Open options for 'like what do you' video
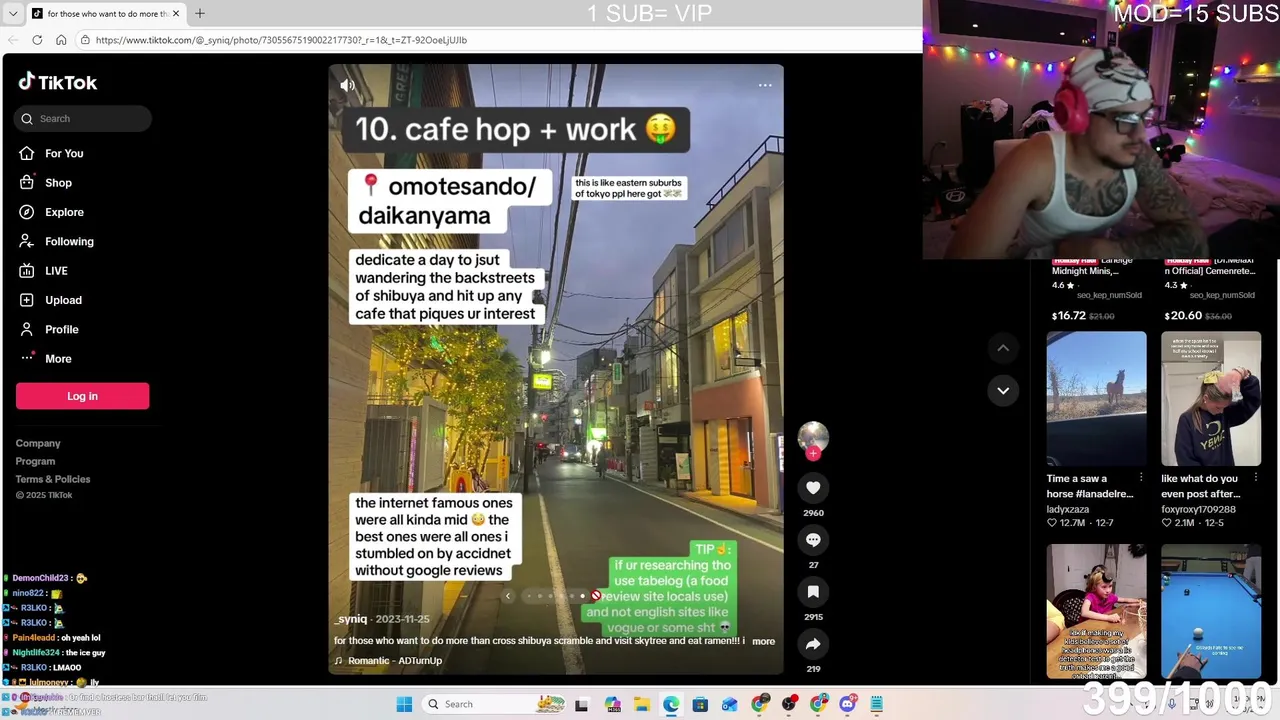 click(1255, 479)
